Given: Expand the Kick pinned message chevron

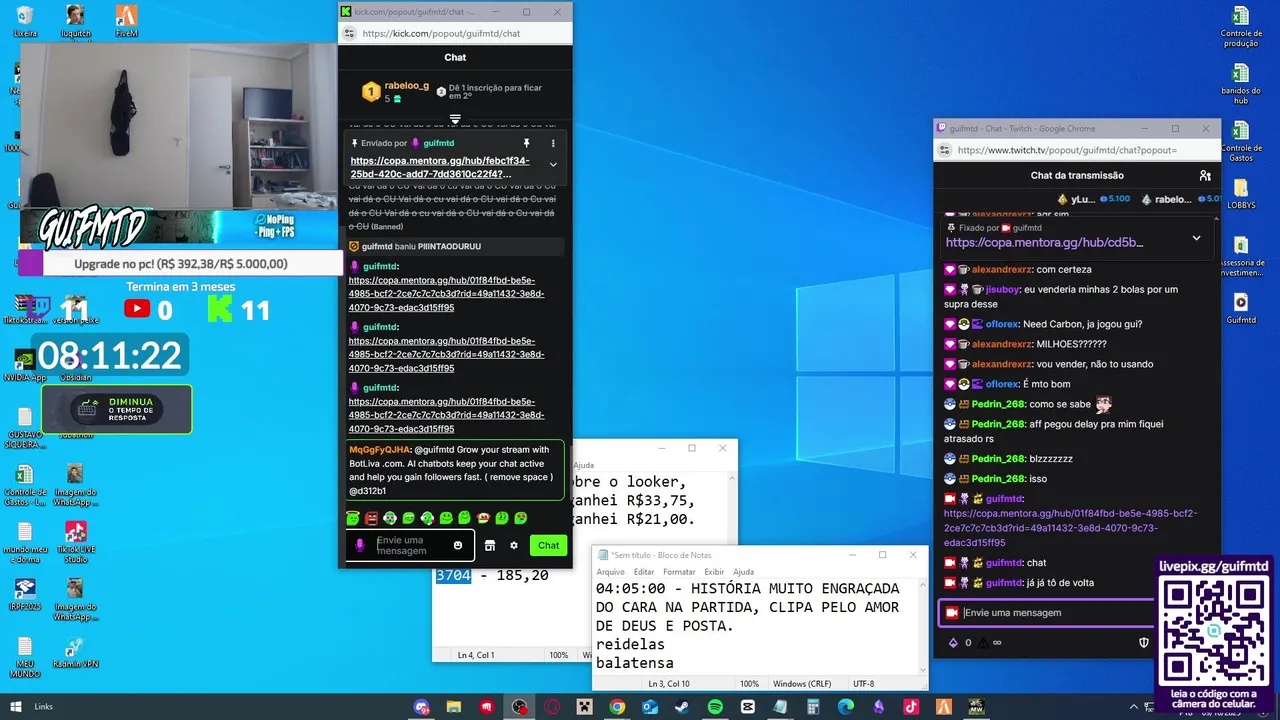Looking at the screenshot, I should click(553, 165).
